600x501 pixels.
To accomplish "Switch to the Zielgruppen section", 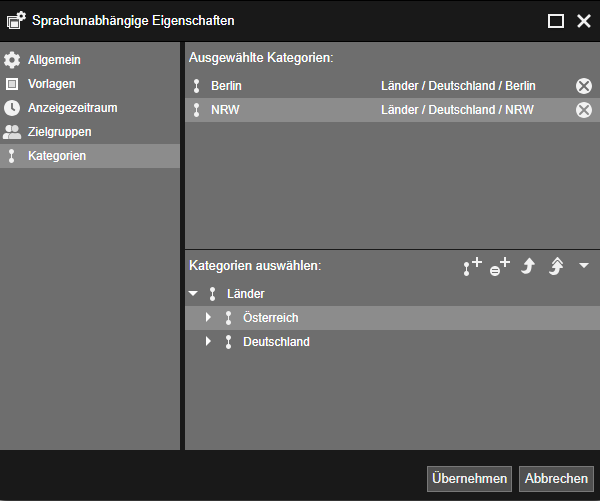I will point(59,132).
